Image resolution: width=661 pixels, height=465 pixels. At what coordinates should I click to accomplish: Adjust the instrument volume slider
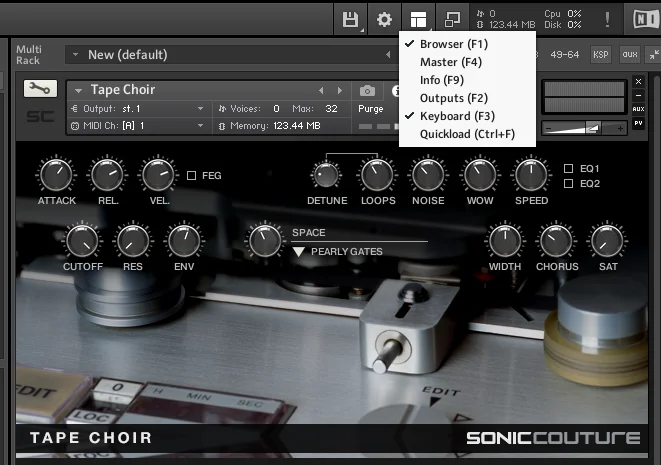pos(585,128)
